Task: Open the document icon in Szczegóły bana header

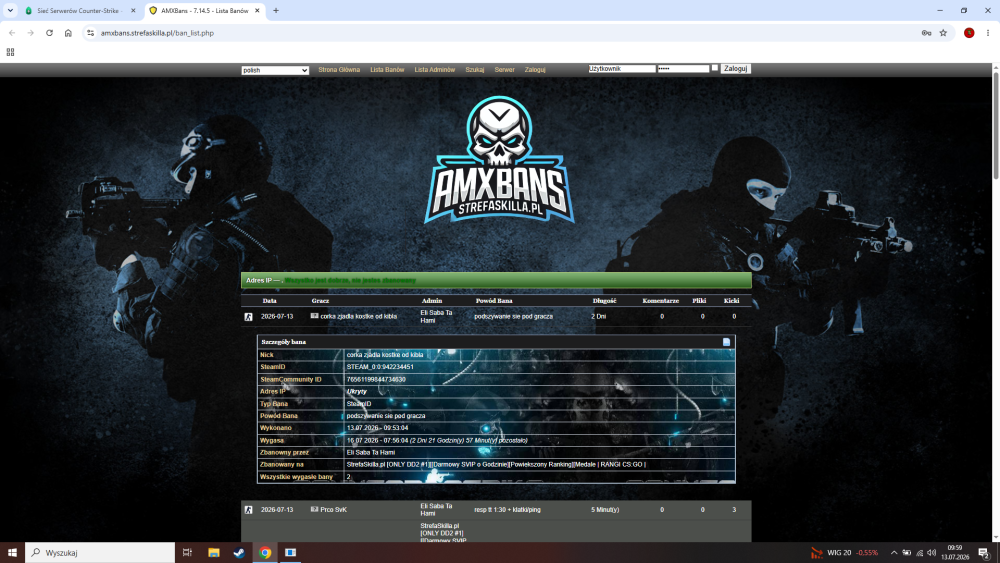Action: pos(726,342)
